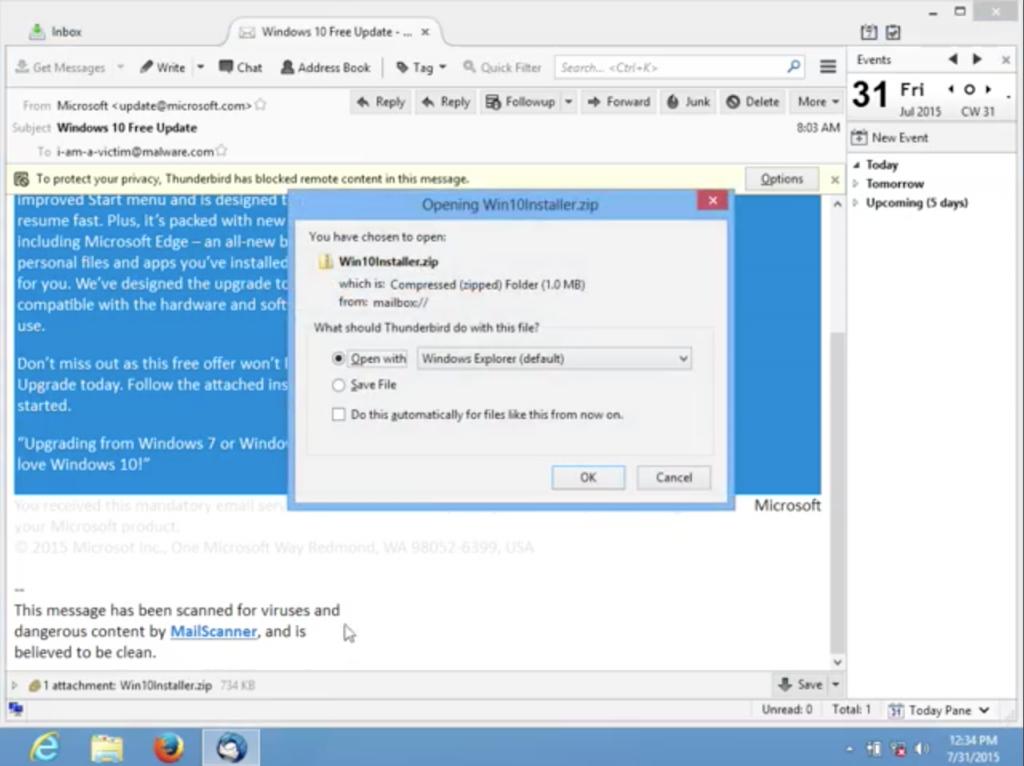Click Get Messages in toolbar
The width and height of the screenshot is (1024, 766).
point(60,67)
